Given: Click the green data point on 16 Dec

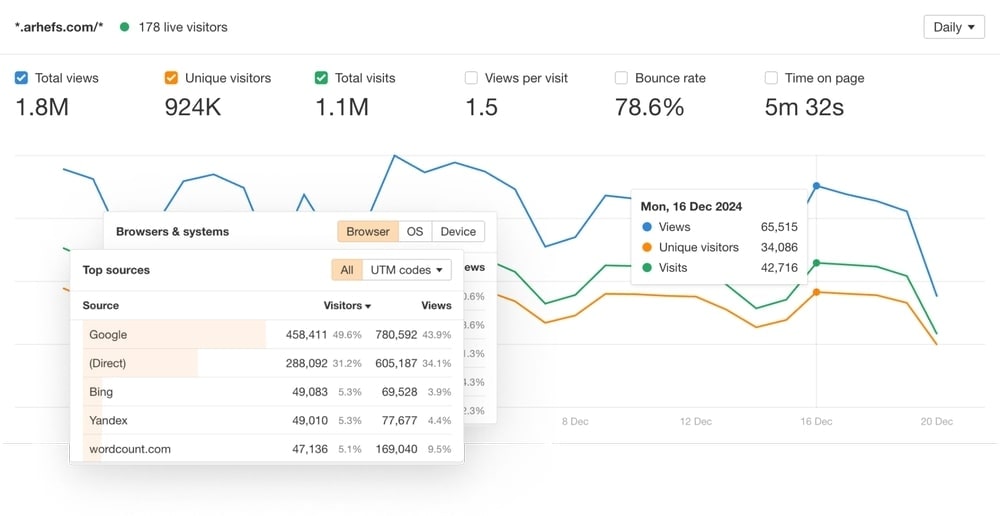Looking at the screenshot, I should pos(816,262).
